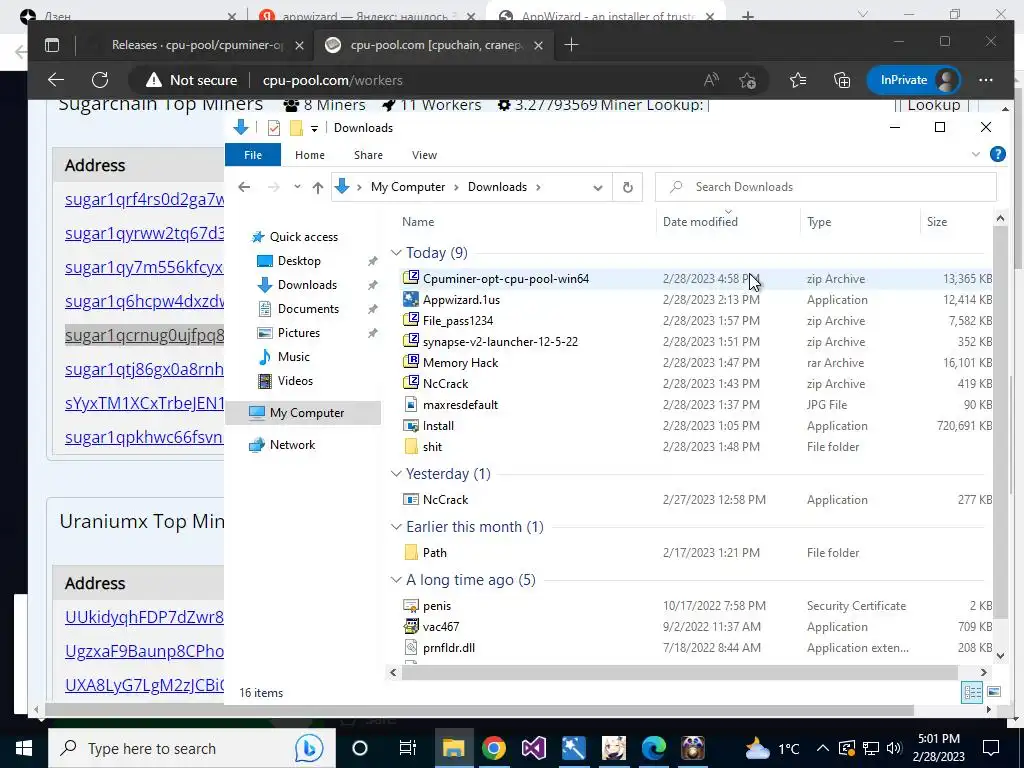Add this page to favorites in Edge

point(748,80)
